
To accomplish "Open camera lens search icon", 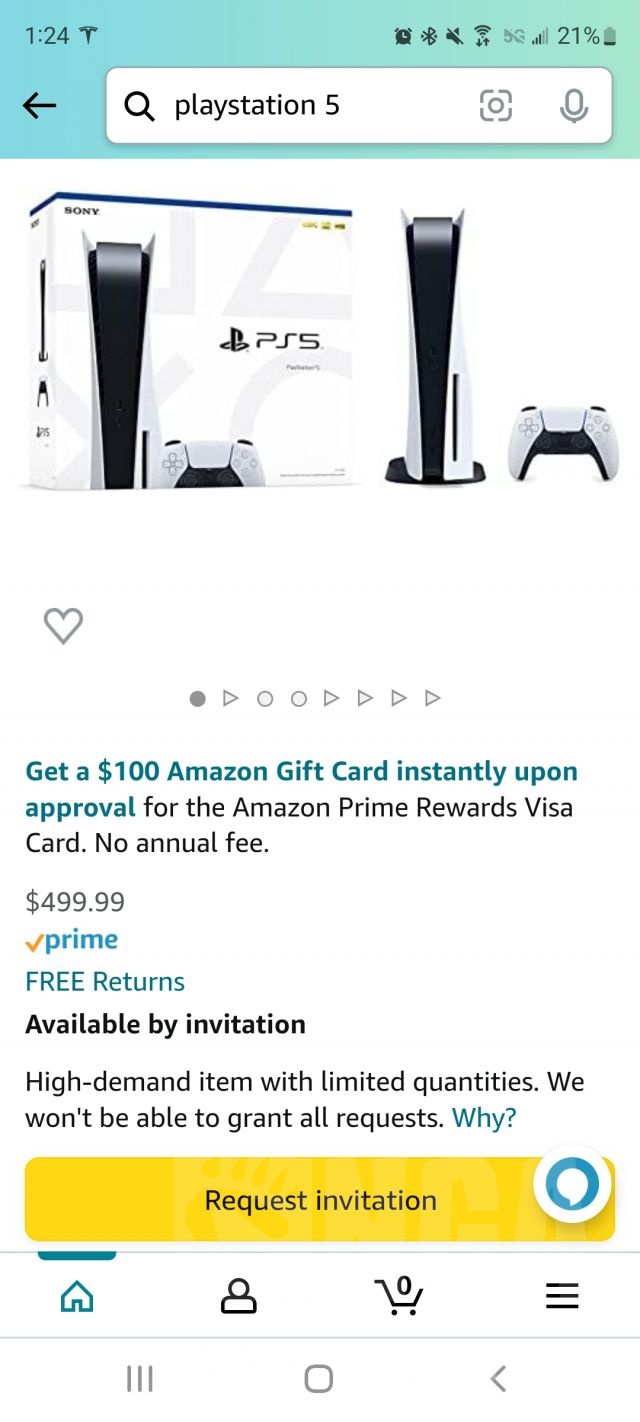I will (496, 105).
